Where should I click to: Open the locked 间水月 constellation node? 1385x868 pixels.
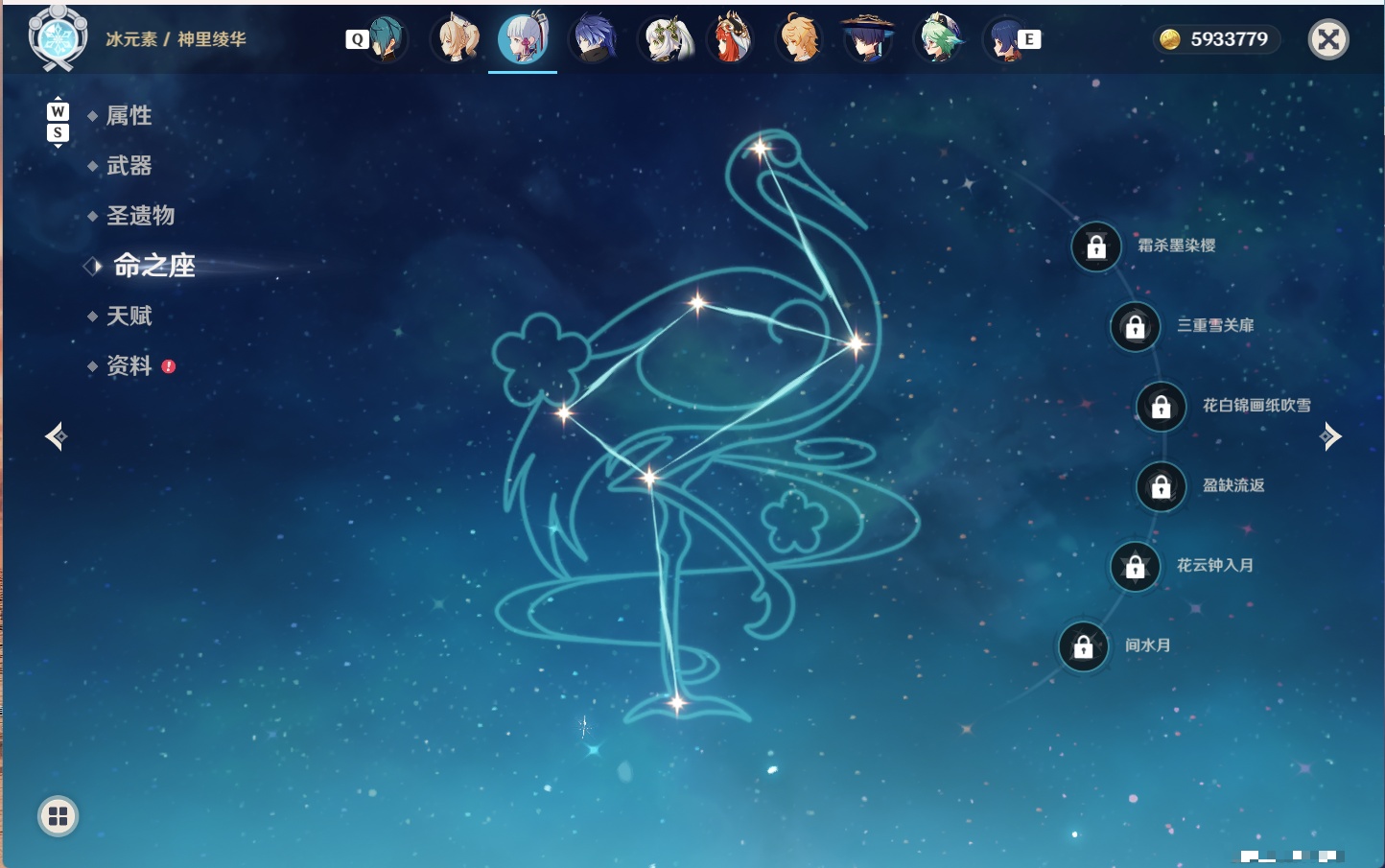pyautogui.click(x=1084, y=646)
